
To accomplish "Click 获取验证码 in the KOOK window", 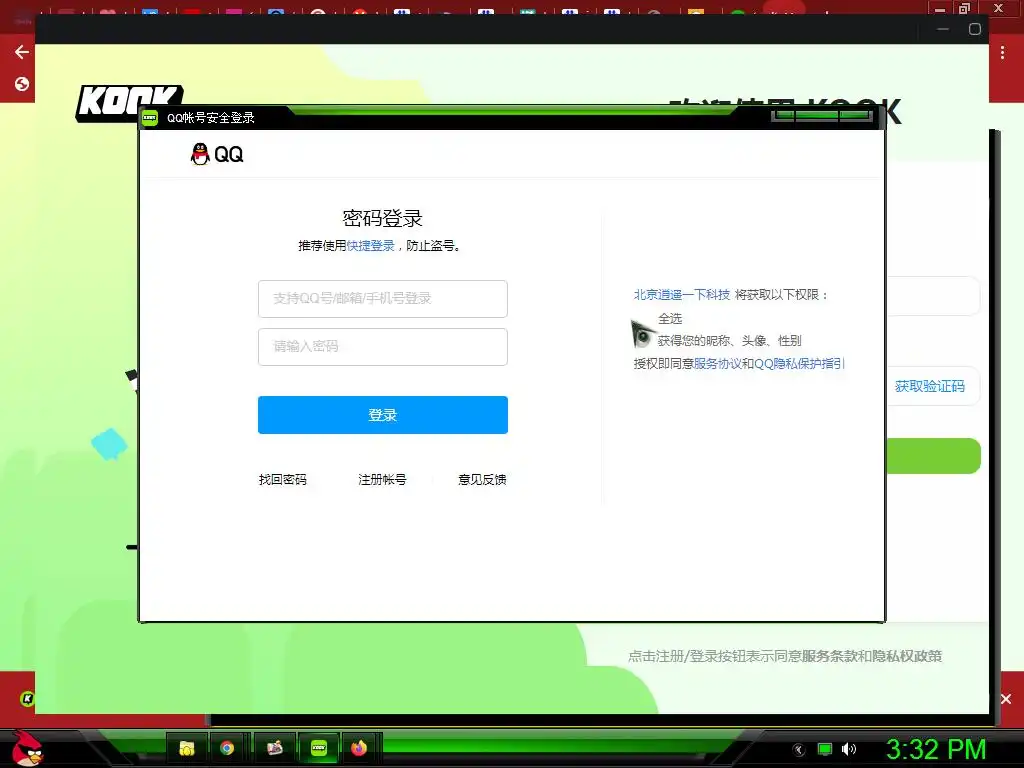I will 930,386.
